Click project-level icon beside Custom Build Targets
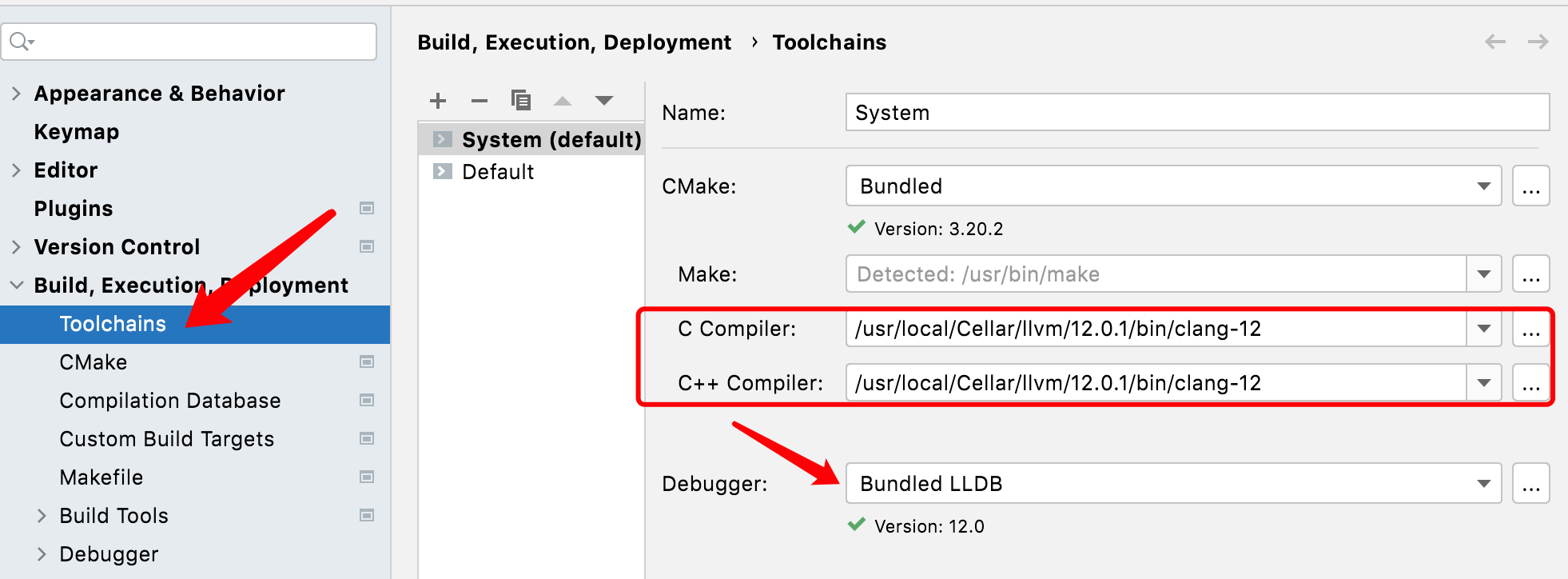The image size is (1568, 579). [x=367, y=438]
